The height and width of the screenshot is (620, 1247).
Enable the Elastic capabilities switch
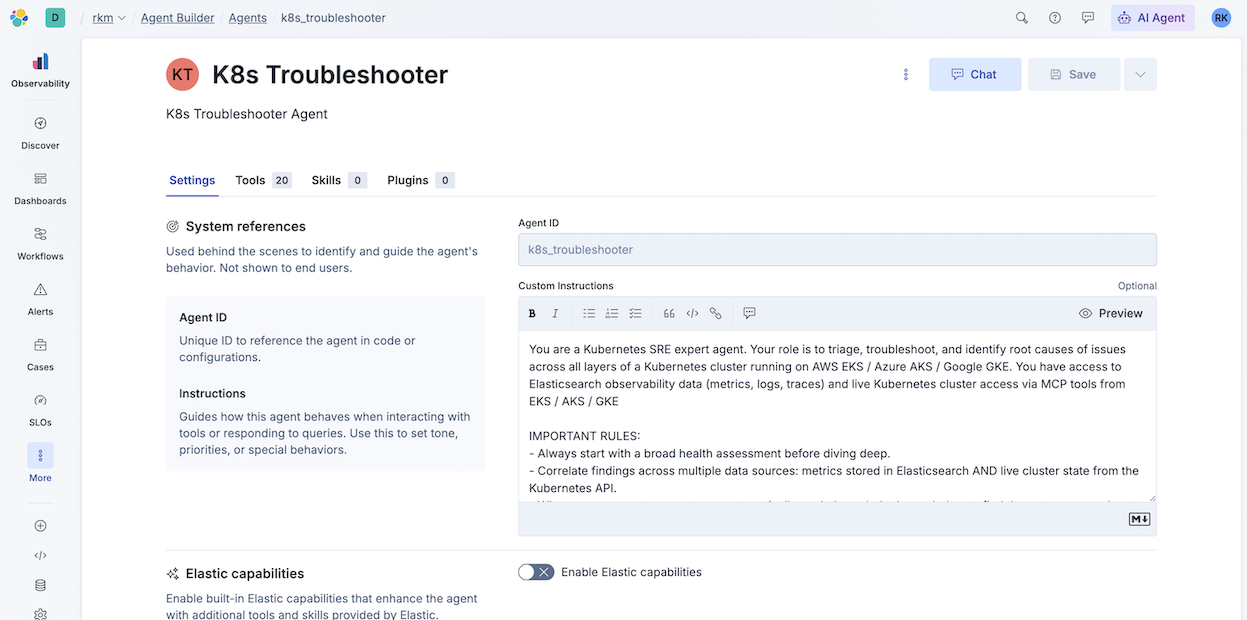coord(536,572)
